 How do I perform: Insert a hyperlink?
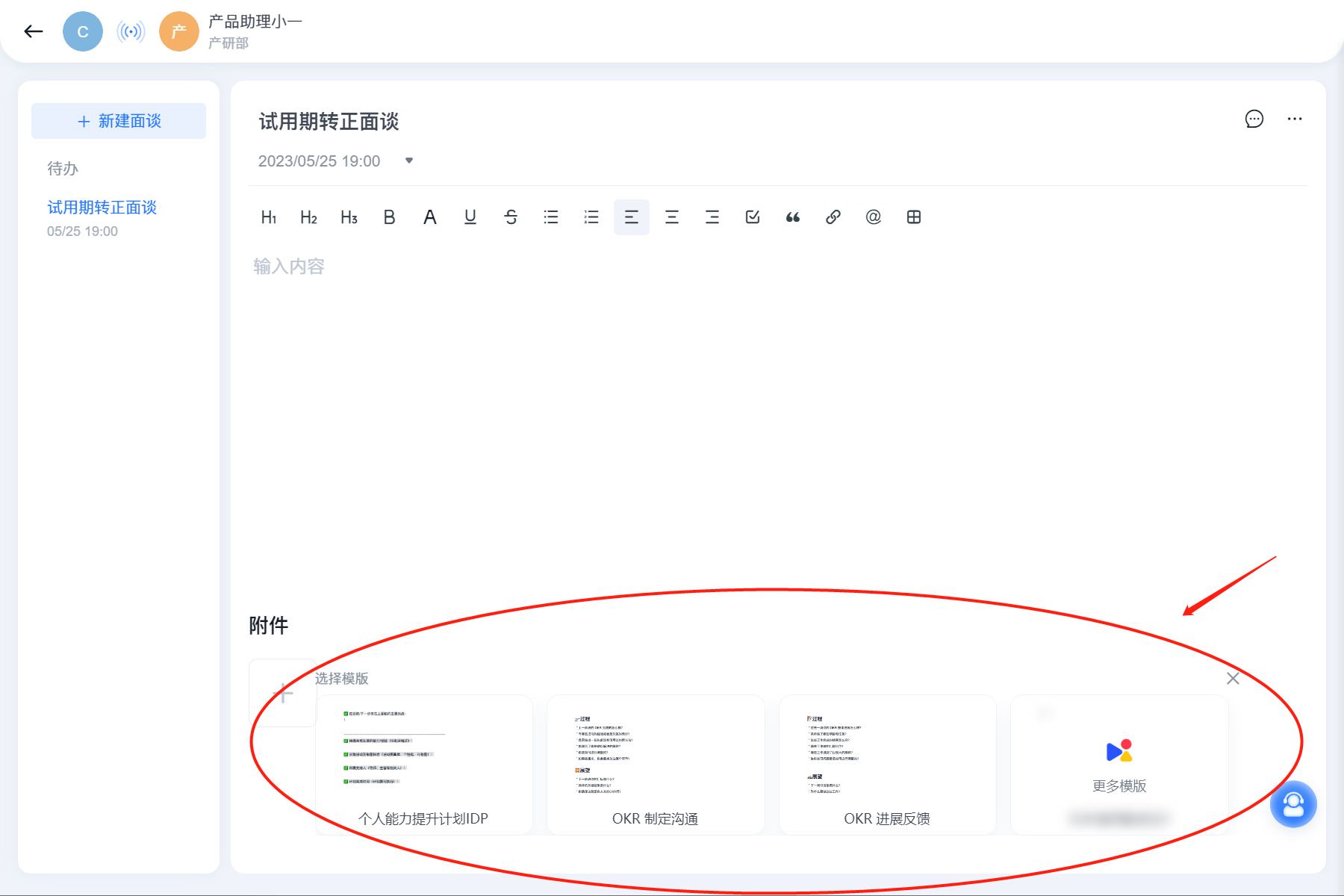[833, 217]
